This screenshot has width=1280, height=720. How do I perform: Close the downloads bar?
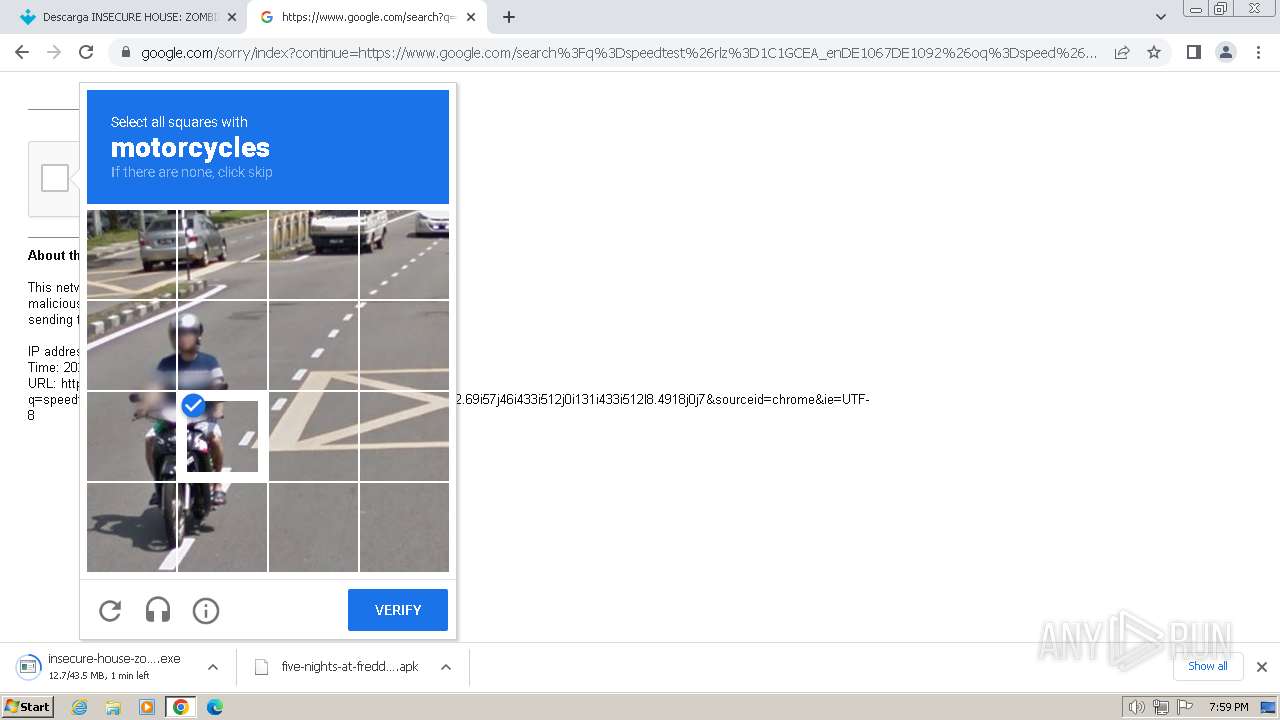[x=1262, y=667]
